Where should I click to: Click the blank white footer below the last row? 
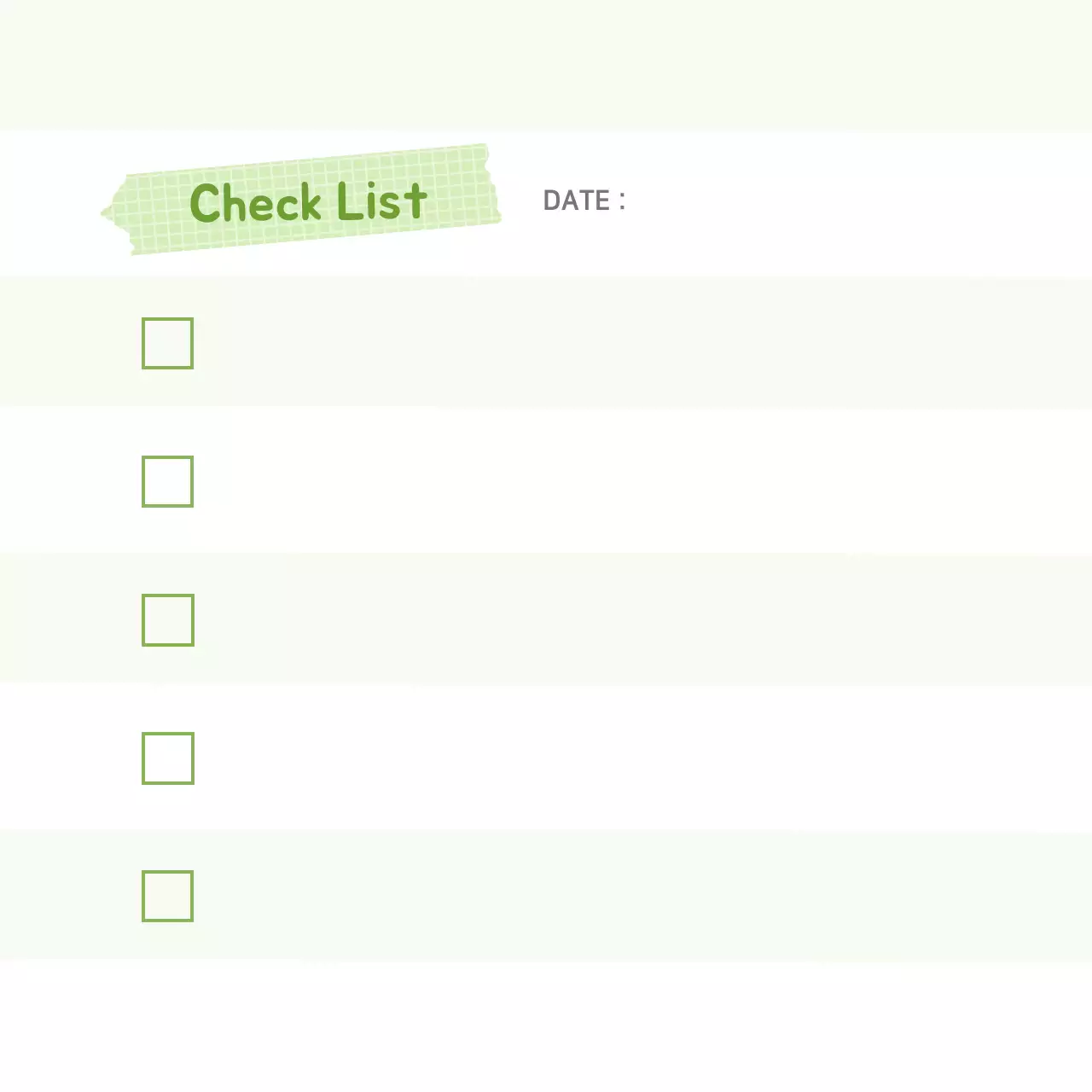(546, 1024)
